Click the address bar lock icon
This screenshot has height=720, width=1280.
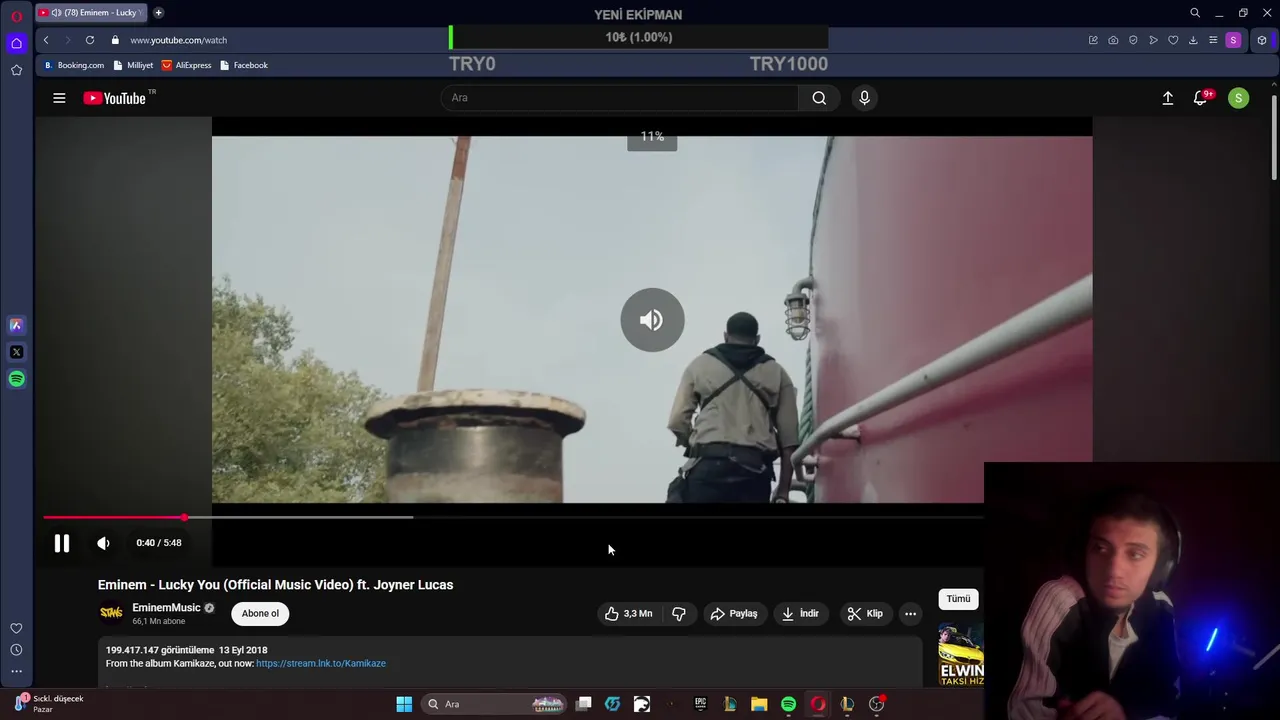pyautogui.click(x=115, y=40)
